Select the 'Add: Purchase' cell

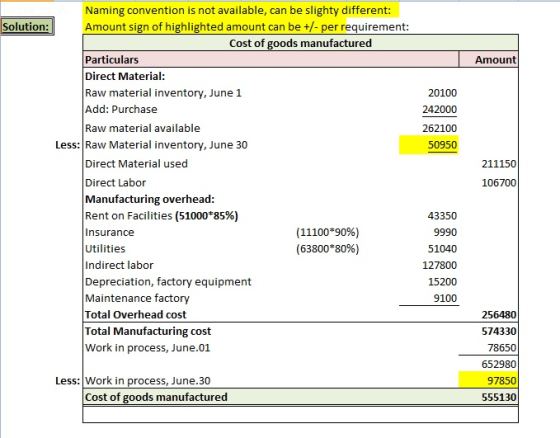(x=121, y=109)
